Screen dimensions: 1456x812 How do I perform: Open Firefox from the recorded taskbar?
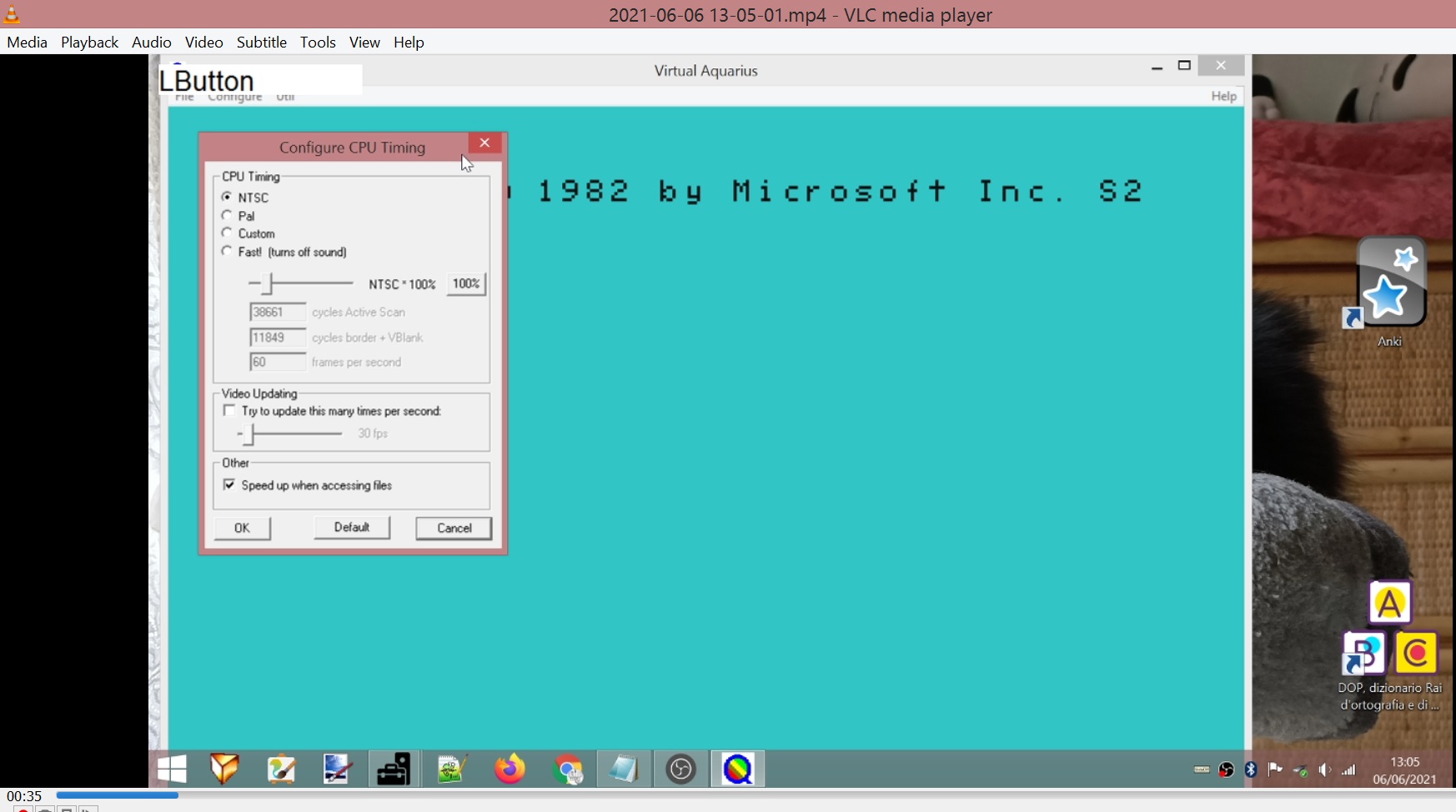(x=510, y=769)
